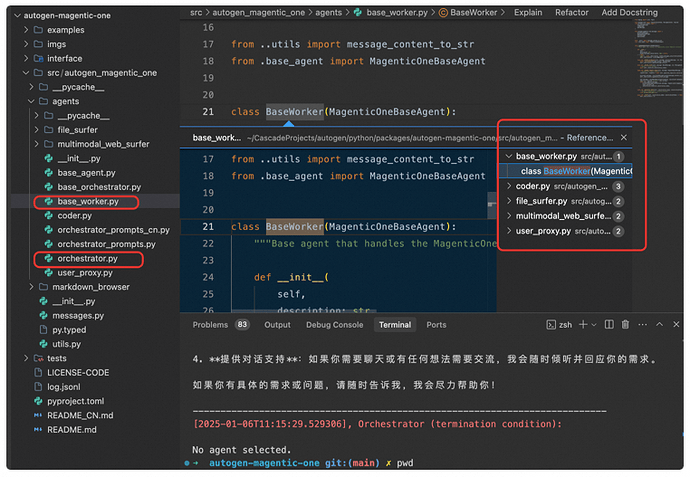Collapse base_worker.py in the references list
The image size is (690, 477).
pos(509,156)
